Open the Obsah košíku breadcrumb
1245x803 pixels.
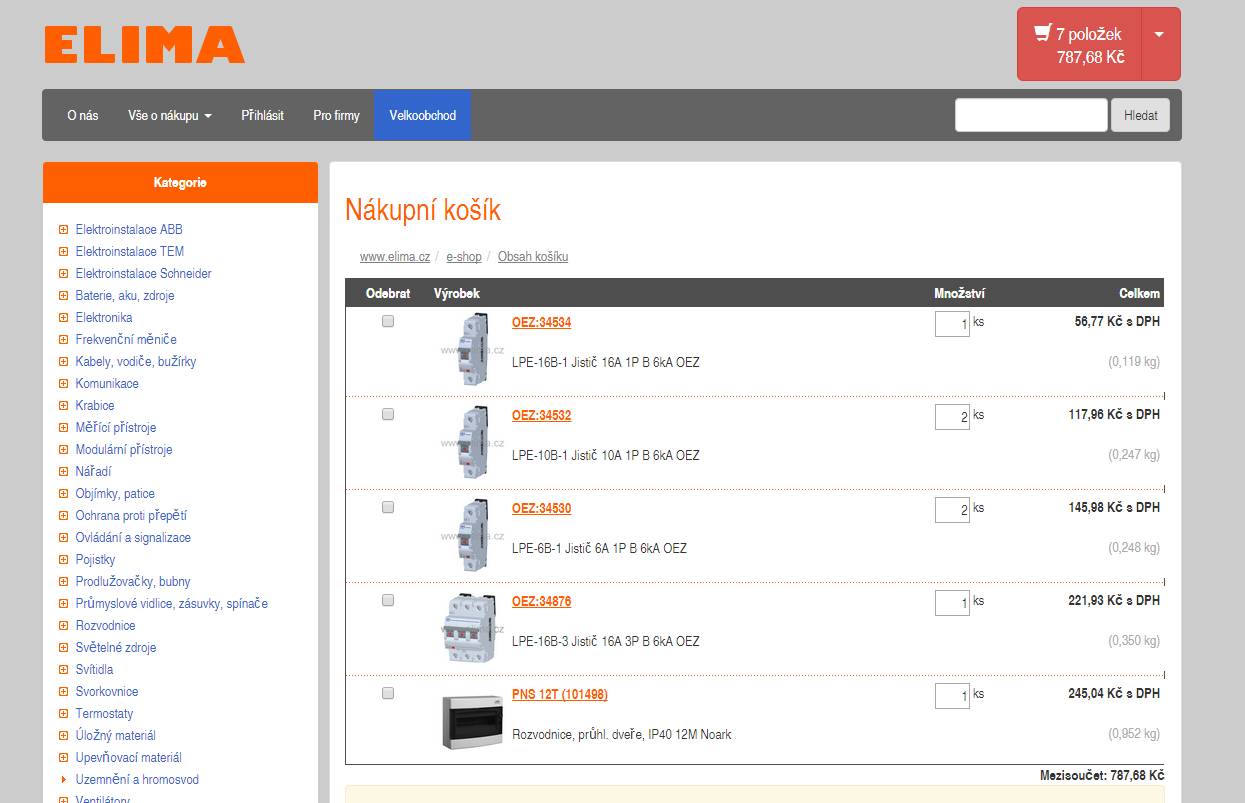pyautogui.click(x=533, y=257)
